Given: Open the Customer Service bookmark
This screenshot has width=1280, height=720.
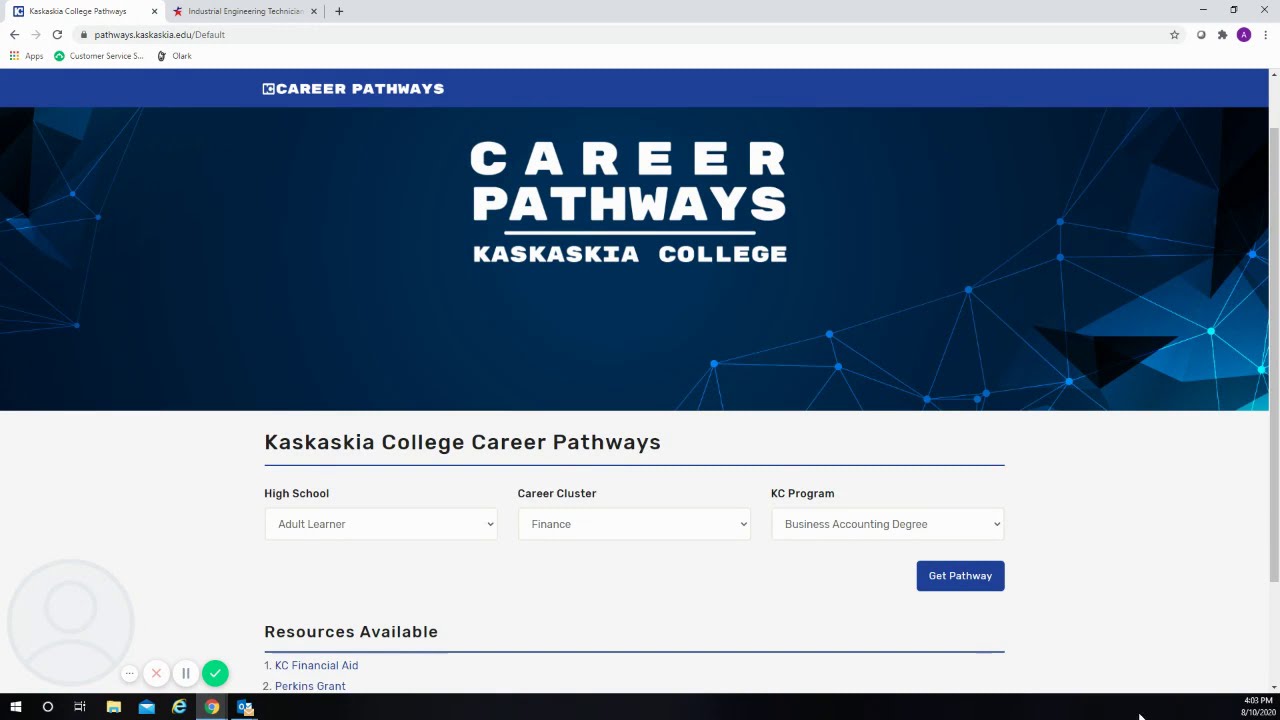Looking at the screenshot, I should pyautogui.click(x=98, y=56).
